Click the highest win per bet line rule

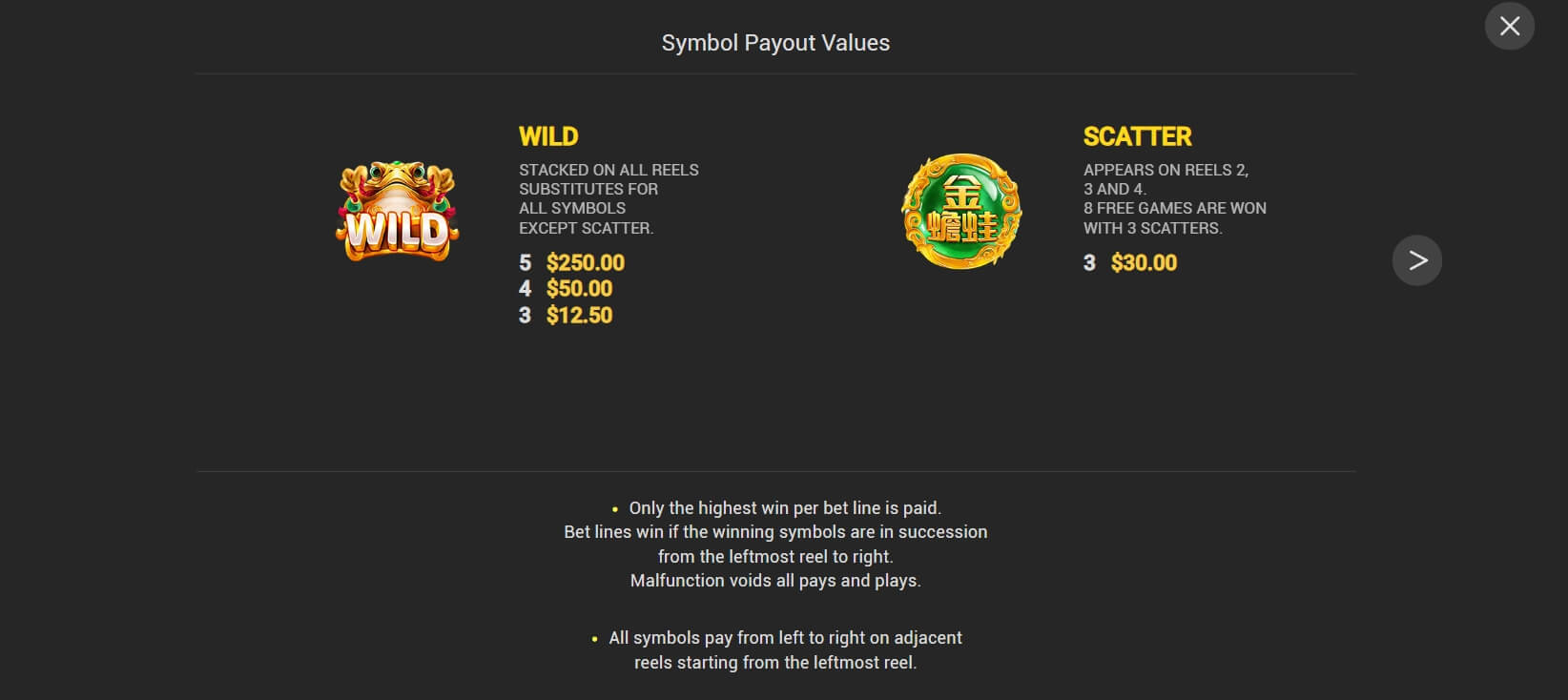[x=785, y=508]
